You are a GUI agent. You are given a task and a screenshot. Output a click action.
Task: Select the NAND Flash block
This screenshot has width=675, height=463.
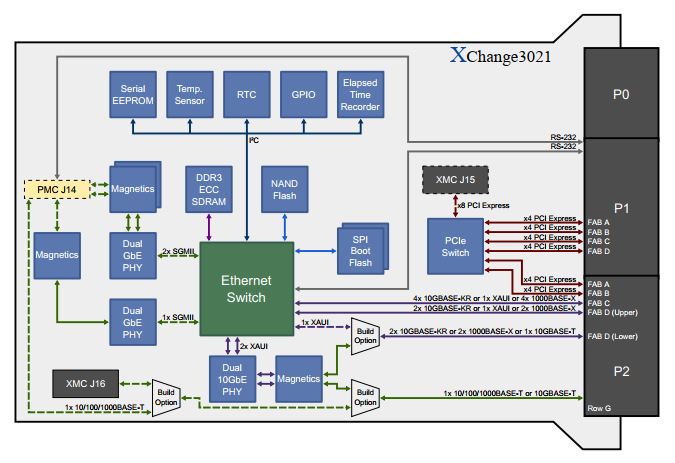coord(285,189)
